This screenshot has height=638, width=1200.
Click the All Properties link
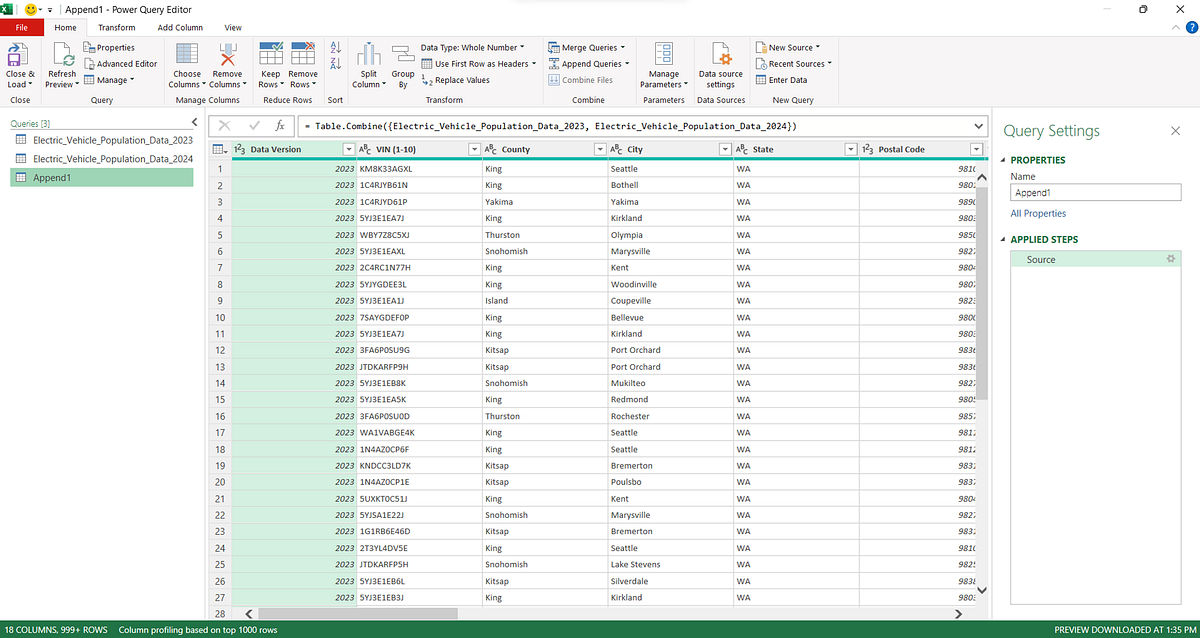(1038, 213)
